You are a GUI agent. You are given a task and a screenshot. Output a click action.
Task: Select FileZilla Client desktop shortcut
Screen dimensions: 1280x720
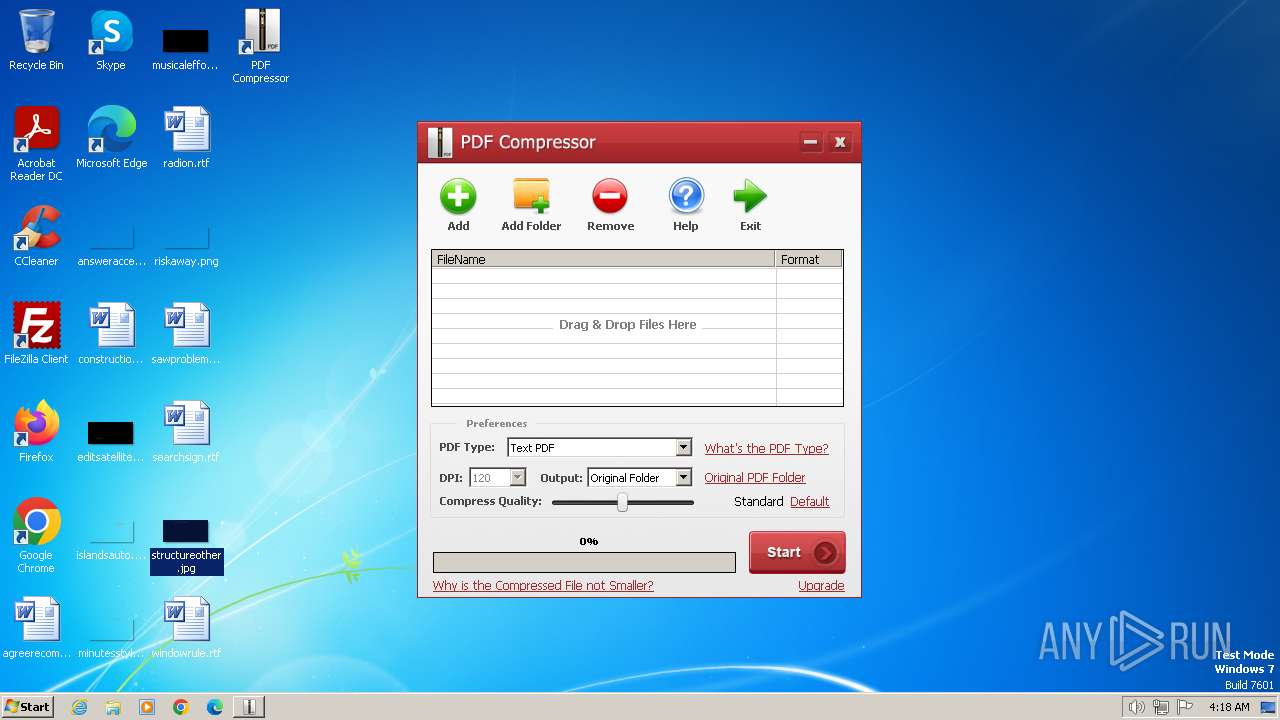point(36,334)
